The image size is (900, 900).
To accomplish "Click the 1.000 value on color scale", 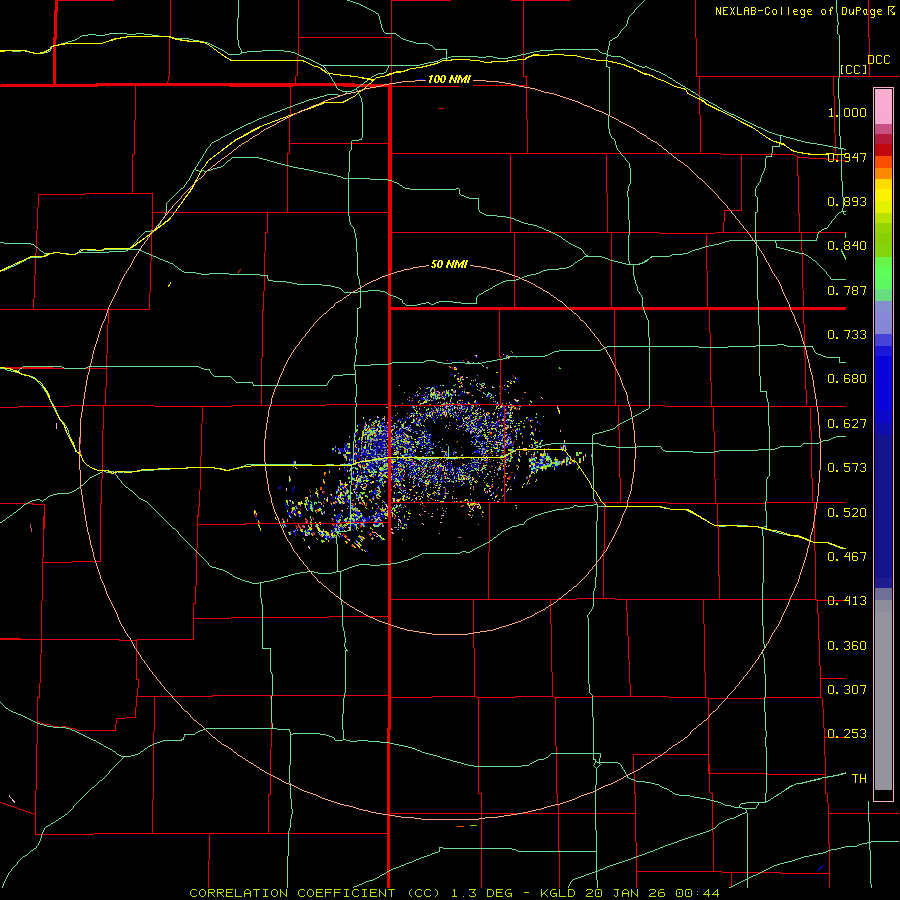I will [x=847, y=112].
